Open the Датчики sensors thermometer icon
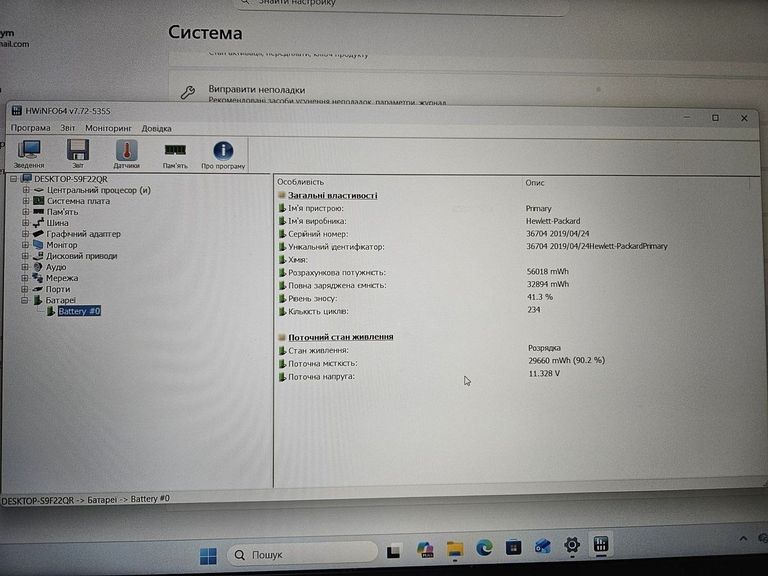The height and width of the screenshot is (576, 768). tap(126, 154)
